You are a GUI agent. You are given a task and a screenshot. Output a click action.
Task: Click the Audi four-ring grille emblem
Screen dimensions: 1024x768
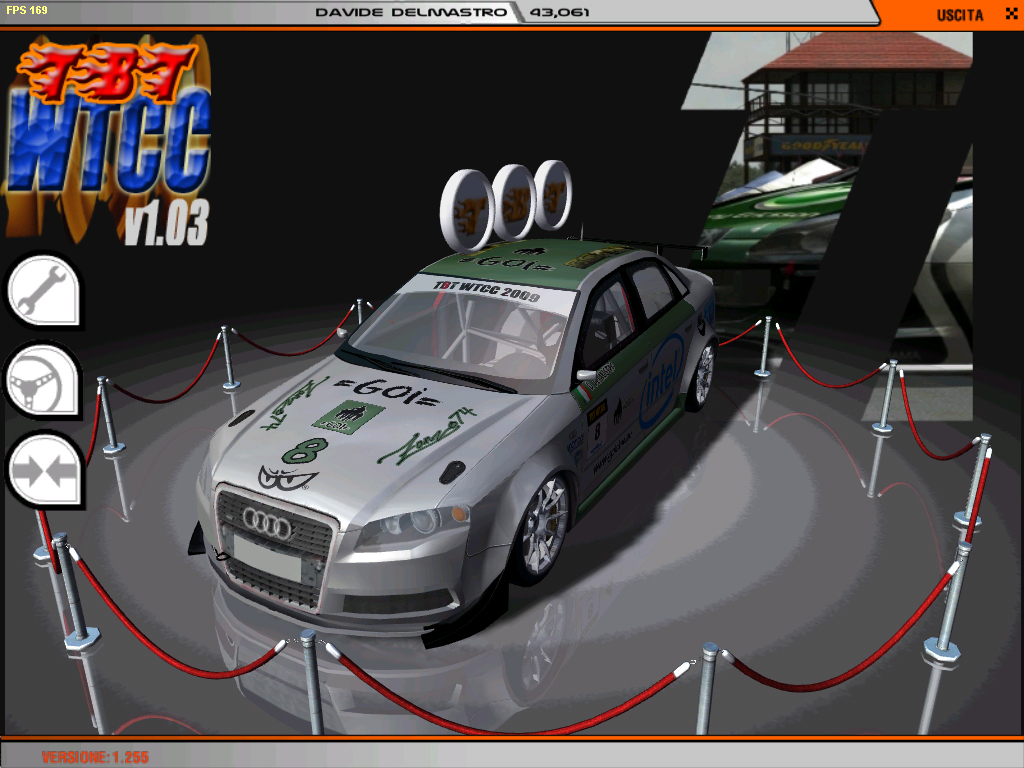point(267,520)
